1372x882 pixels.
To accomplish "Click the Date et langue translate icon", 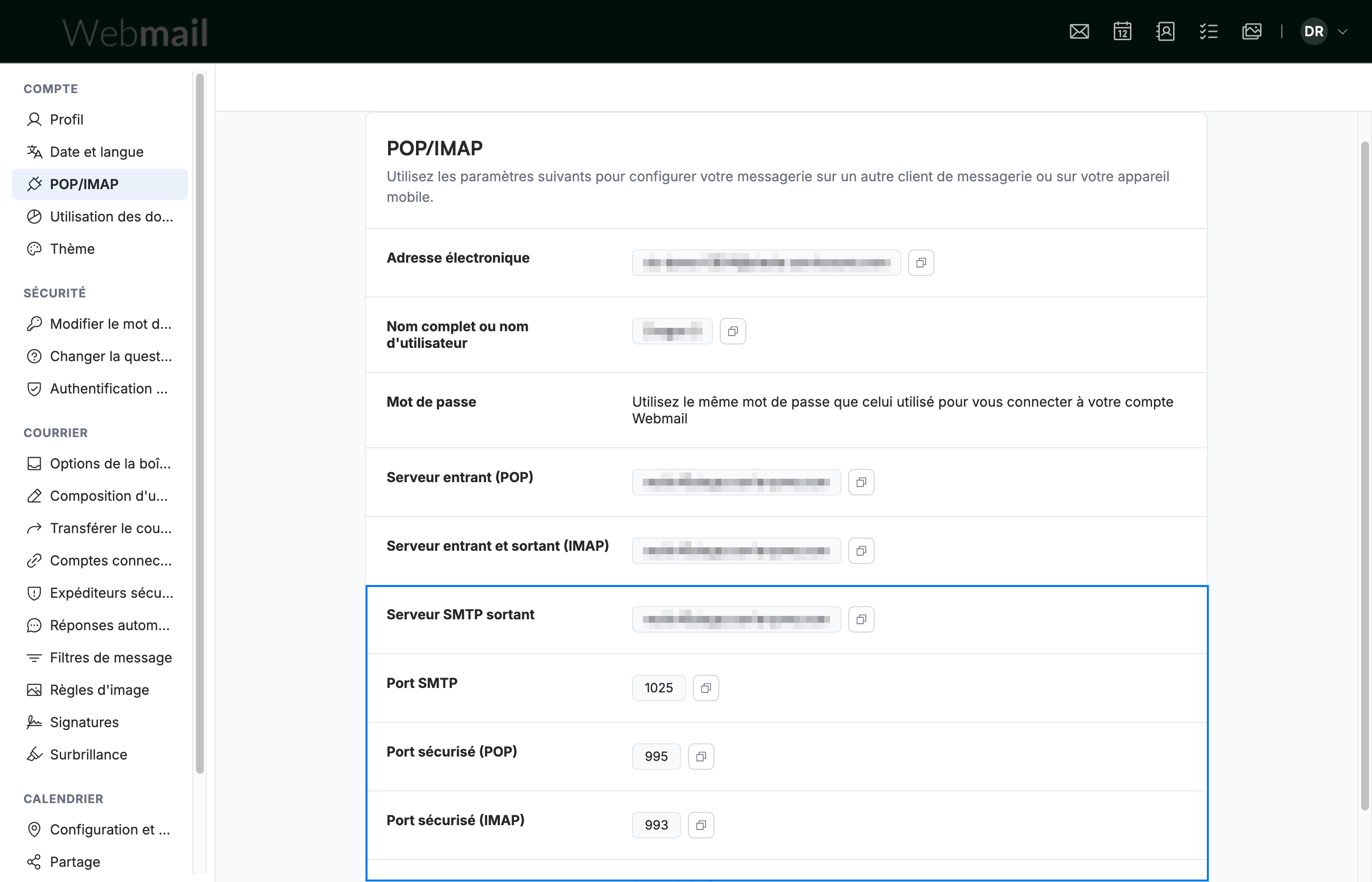I will point(34,152).
